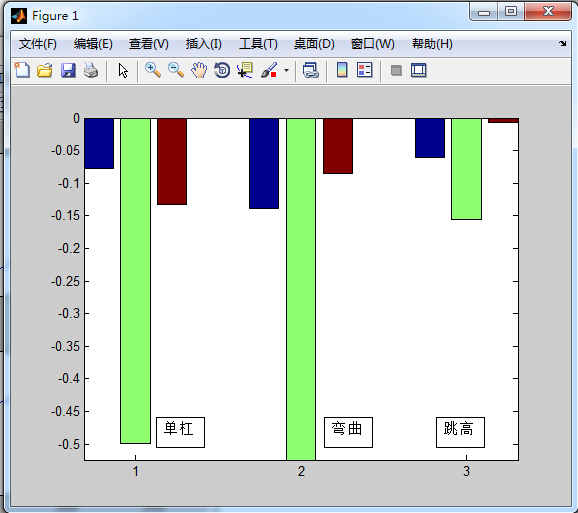Hide plot tools using the gray square icon
The height and width of the screenshot is (513, 578).
(396, 70)
